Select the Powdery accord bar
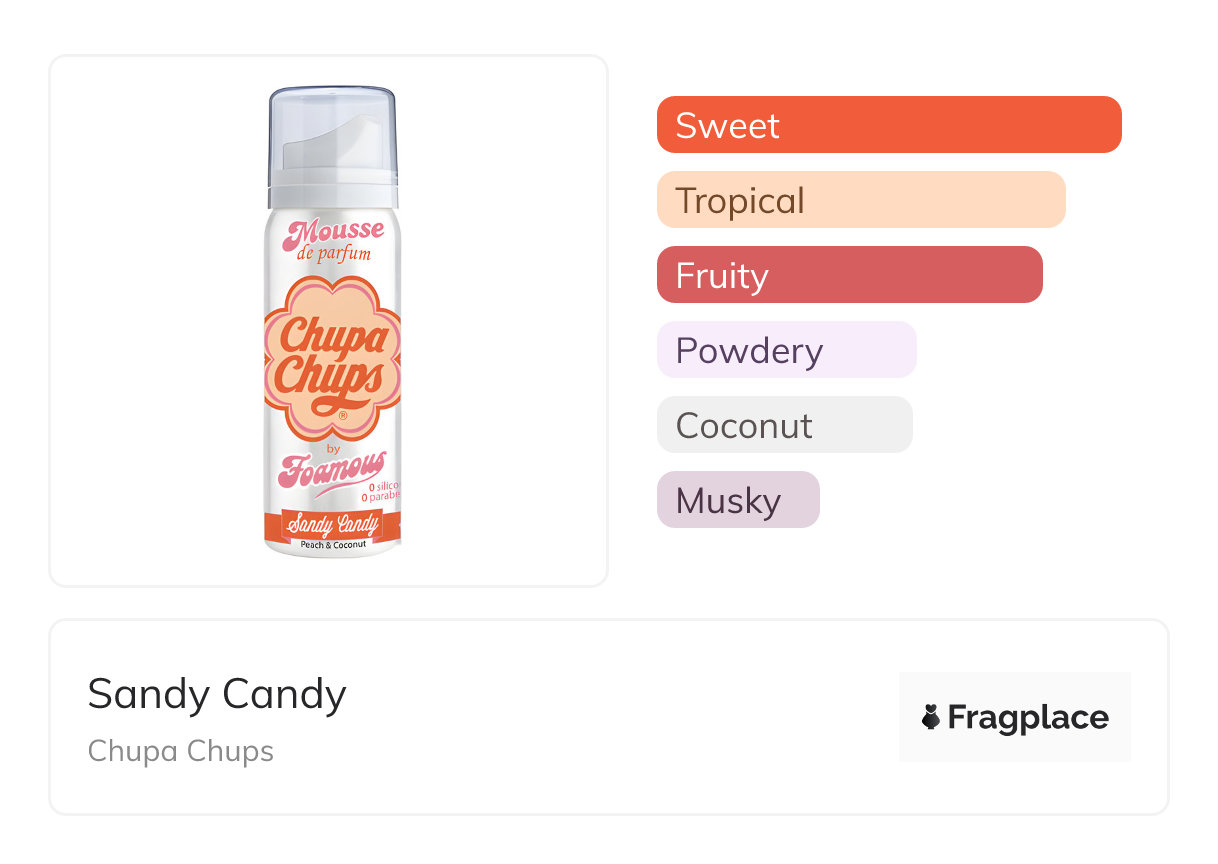Image resolution: width=1218 pixels, height=864 pixels. 786,350
